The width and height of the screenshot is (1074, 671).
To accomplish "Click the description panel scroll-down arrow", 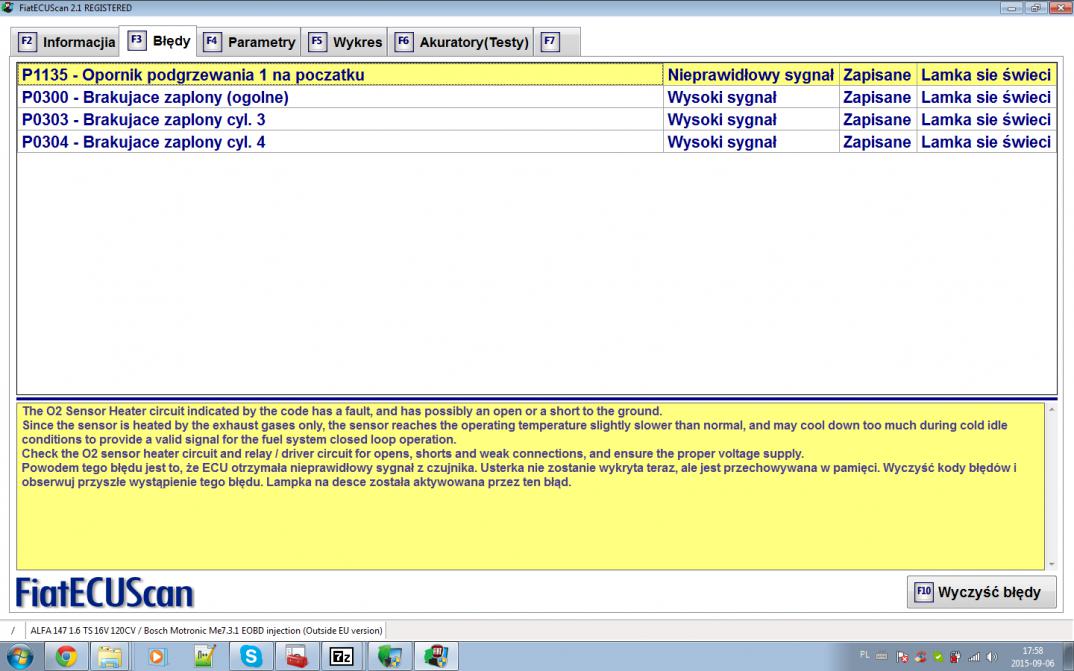I will coord(1051,564).
